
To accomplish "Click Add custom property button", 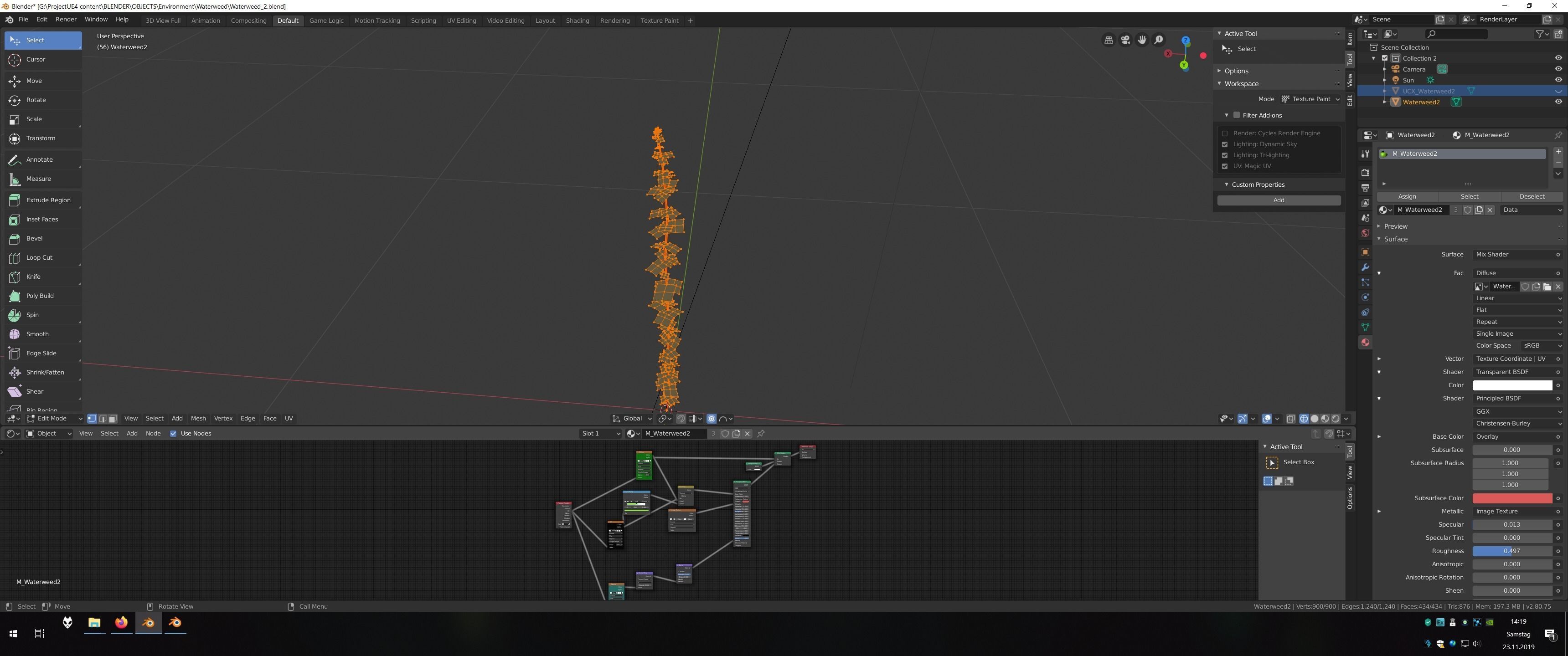I will [x=1279, y=200].
